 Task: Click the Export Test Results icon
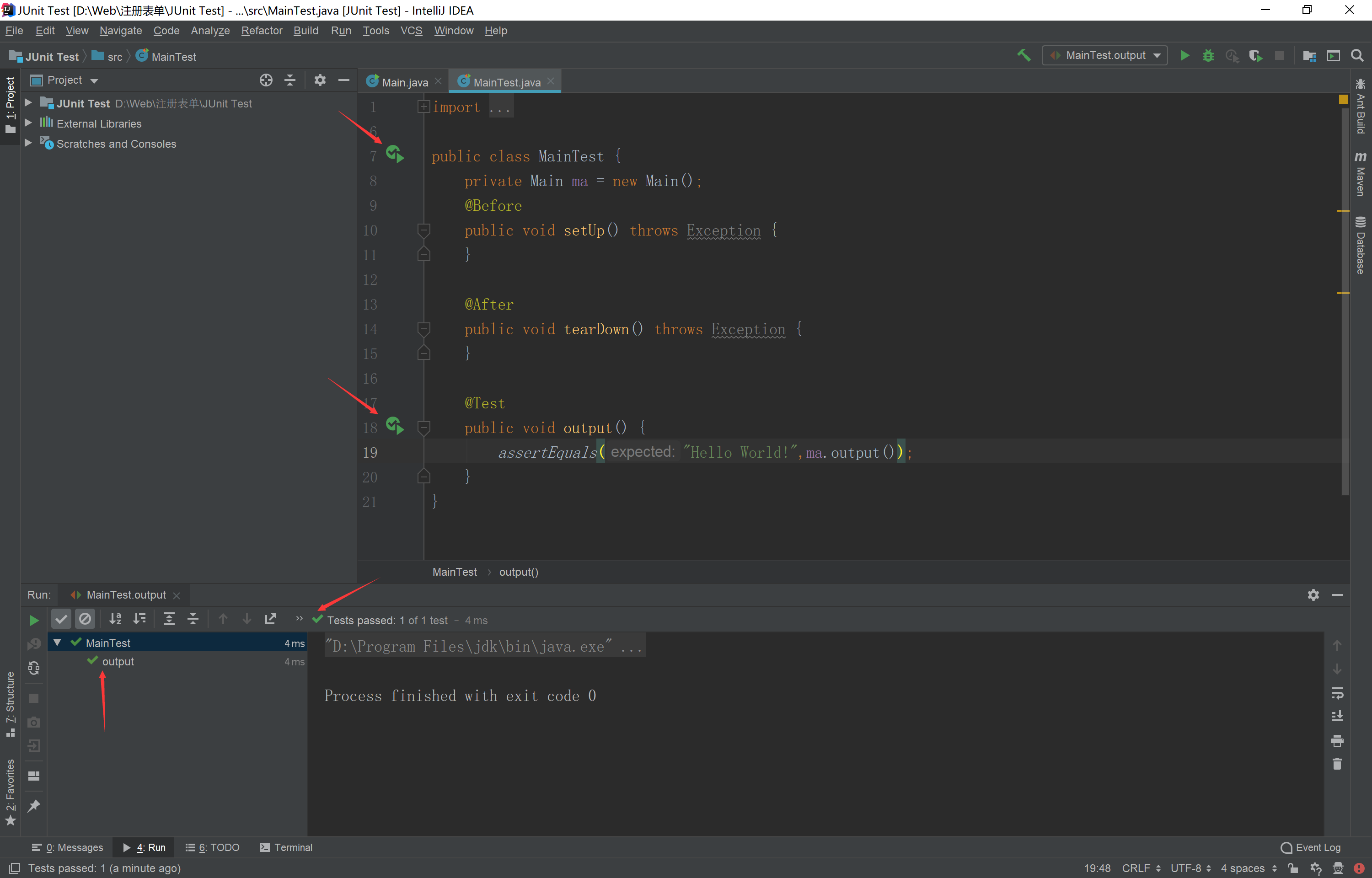[271, 619]
